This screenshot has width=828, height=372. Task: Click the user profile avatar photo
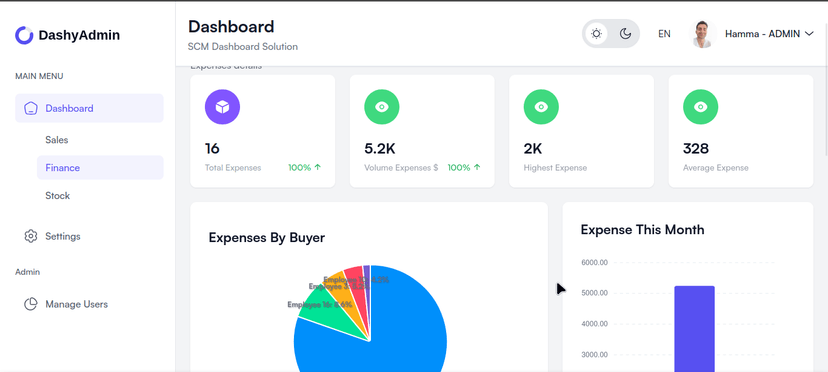703,34
